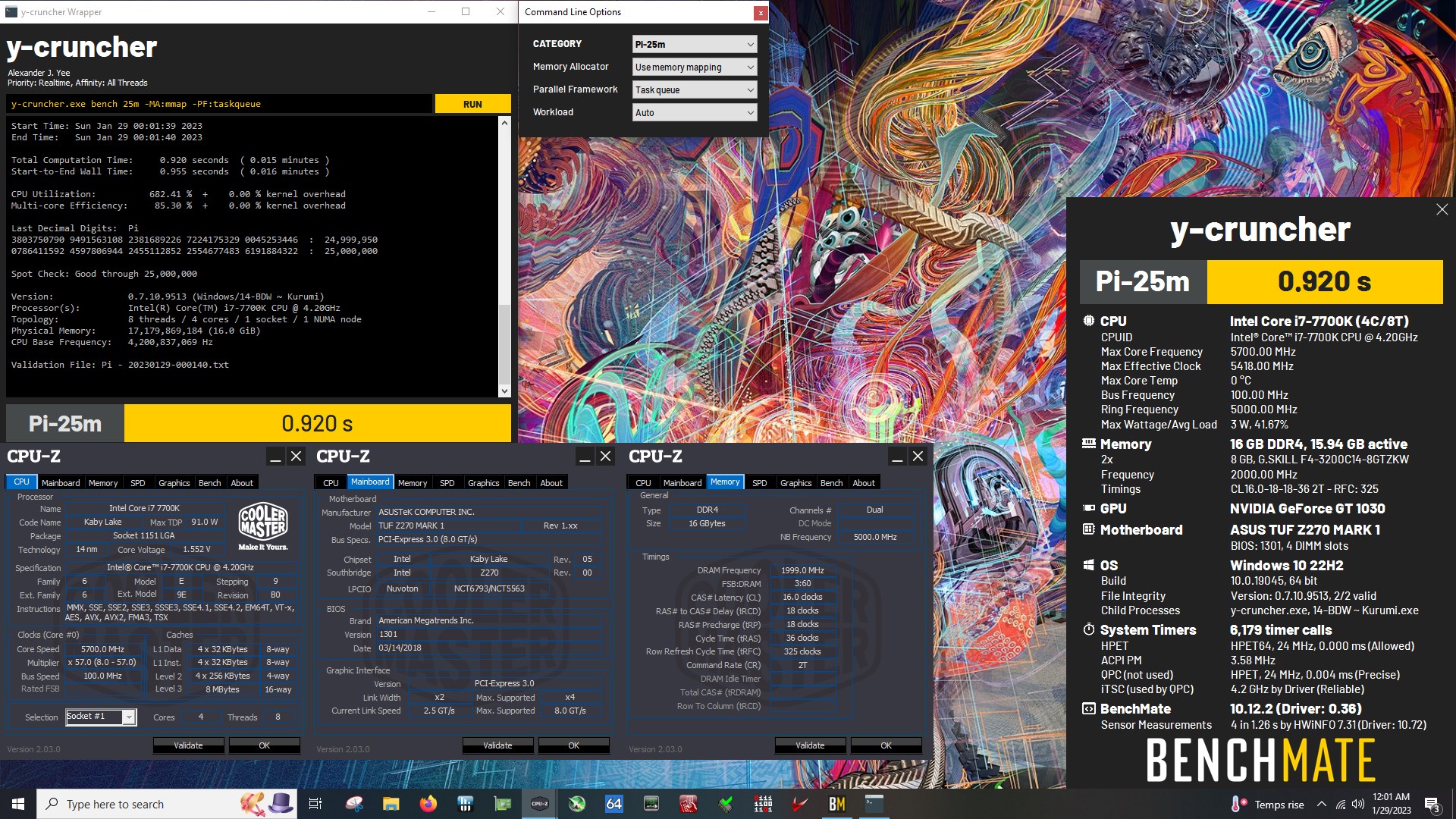Click Validate in the left CPU-Z window
The width and height of the screenshot is (1456, 819).
point(188,745)
